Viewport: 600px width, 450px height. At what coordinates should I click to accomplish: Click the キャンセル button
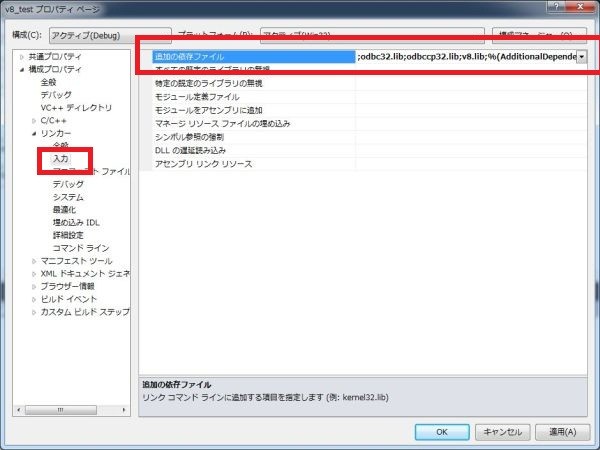pyautogui.click(x=502, y=432)
